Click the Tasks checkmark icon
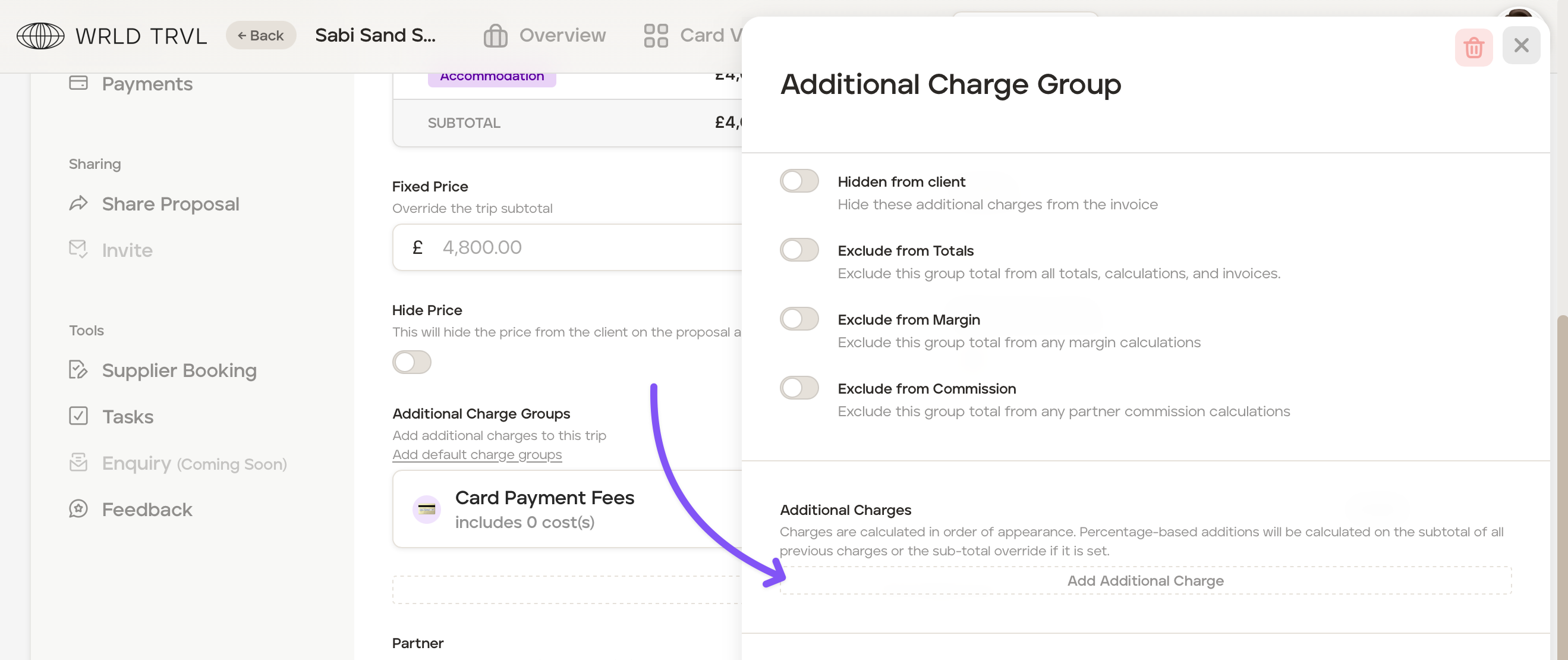This screenshot has height=660, width=1568. click(78, 416)
